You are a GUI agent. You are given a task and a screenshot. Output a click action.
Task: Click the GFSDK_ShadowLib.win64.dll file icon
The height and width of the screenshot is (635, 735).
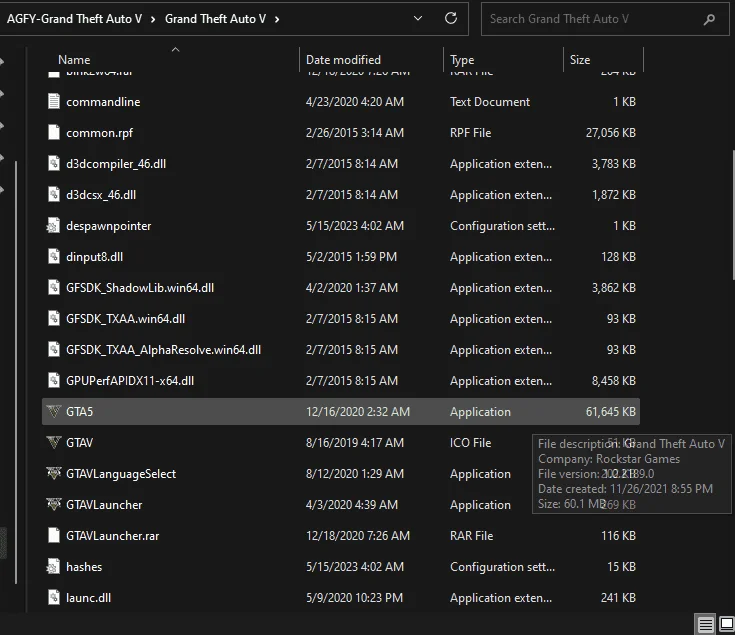click(x=54, y=287)
